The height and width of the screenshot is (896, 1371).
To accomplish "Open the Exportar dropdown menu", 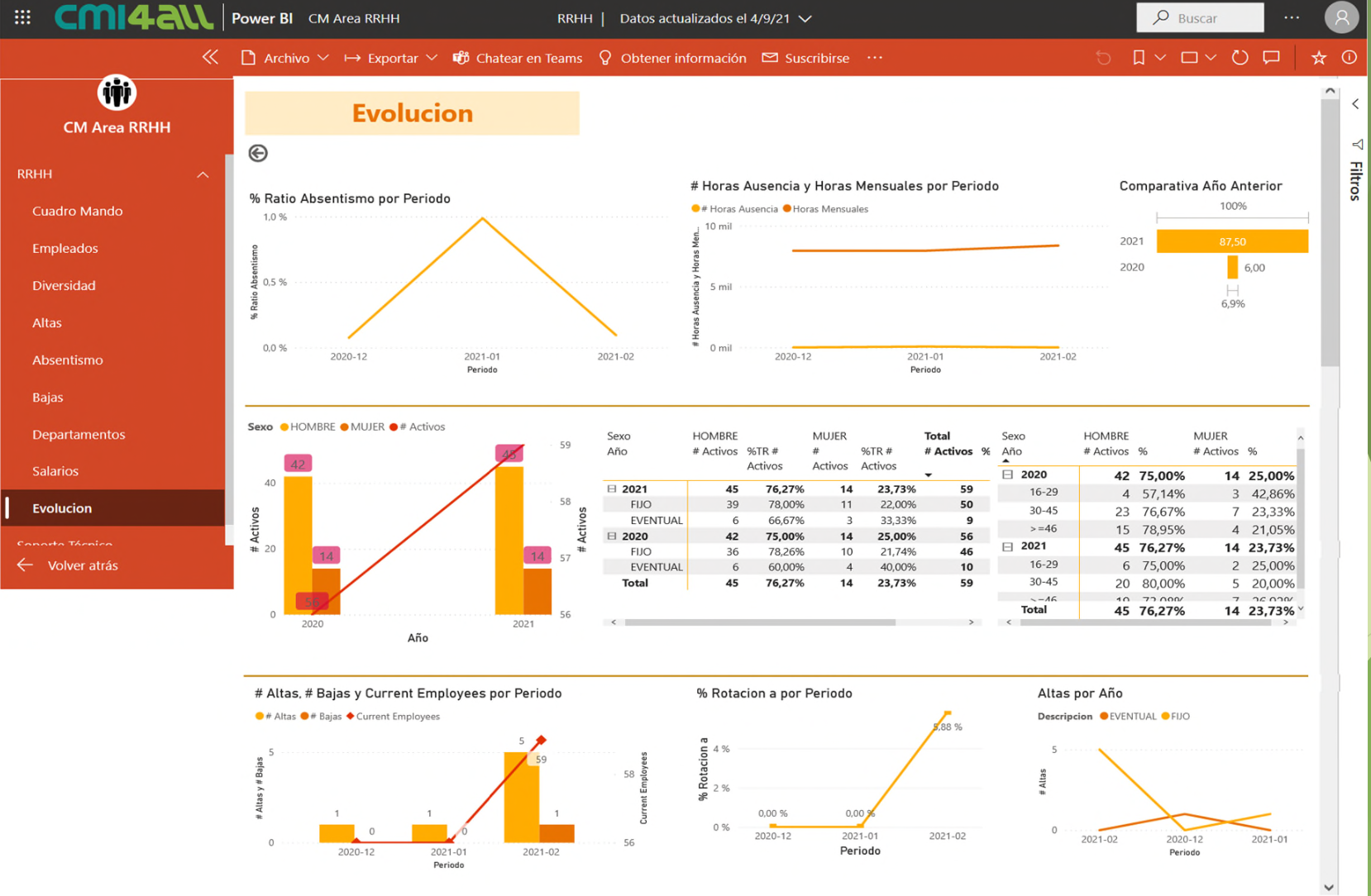I will click(x=391, y=58).
